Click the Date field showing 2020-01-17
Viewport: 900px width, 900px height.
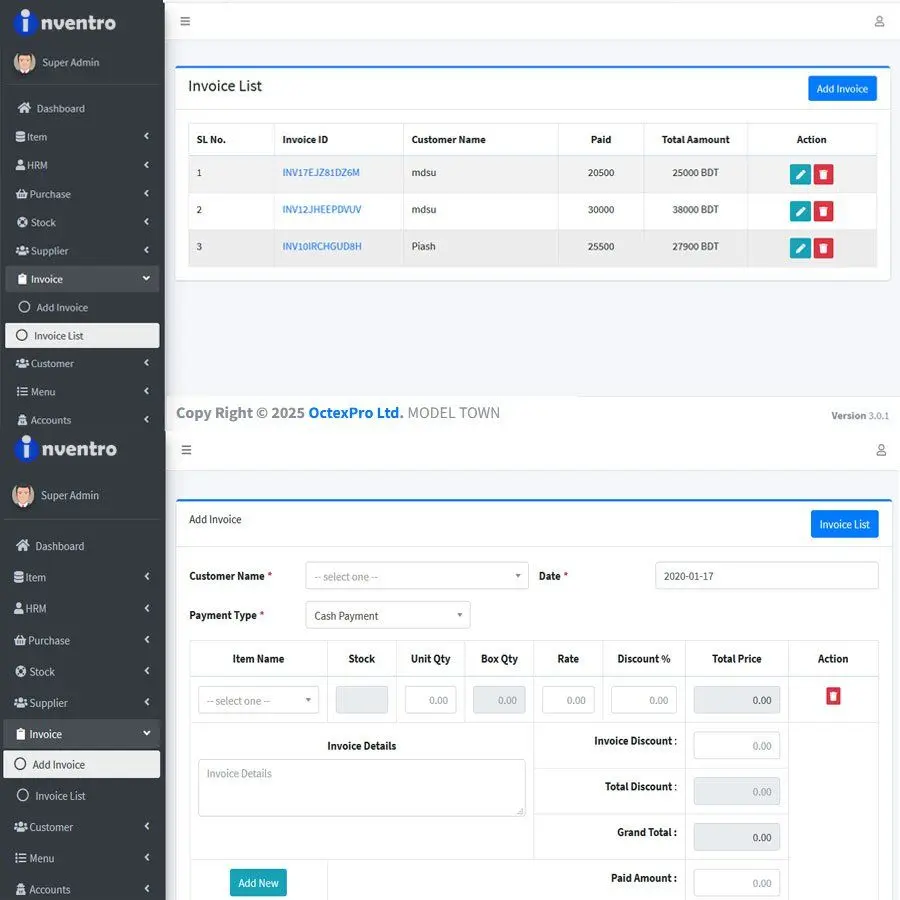[x=766, y=576]
